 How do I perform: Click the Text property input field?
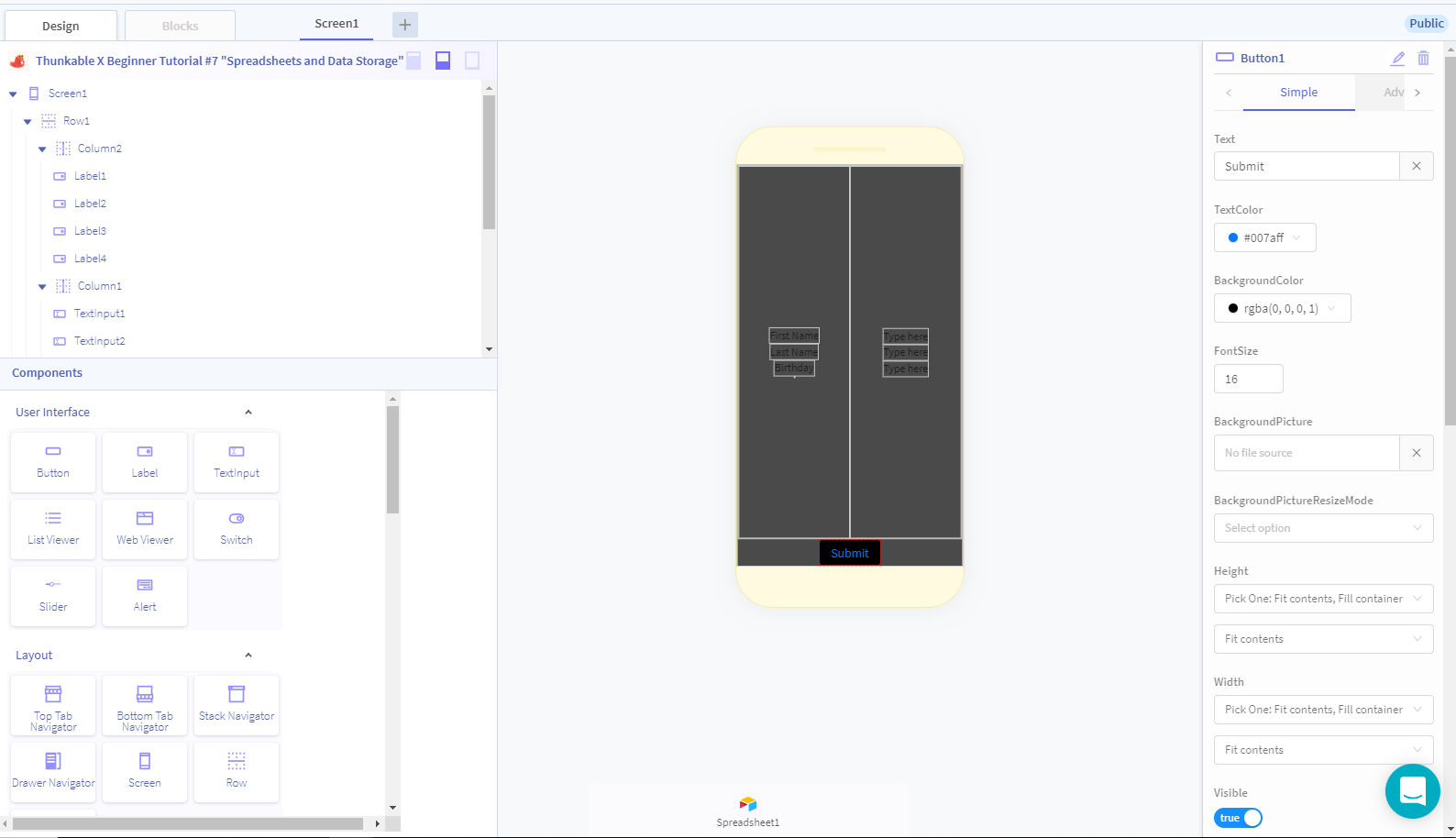coord(1307,166)
